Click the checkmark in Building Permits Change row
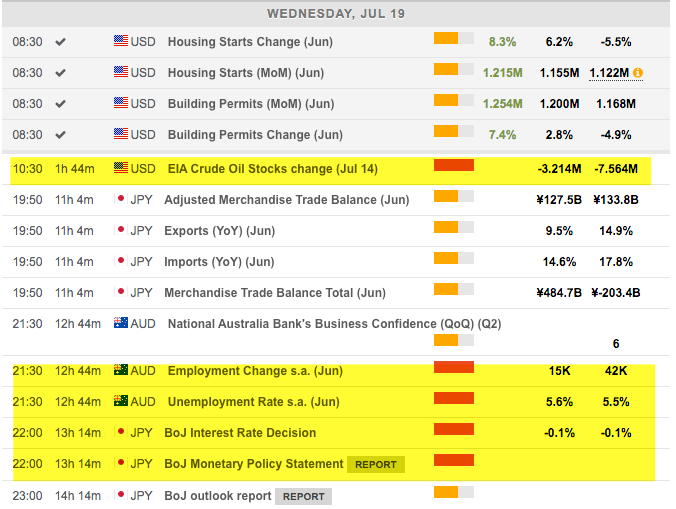 (60, 135)
